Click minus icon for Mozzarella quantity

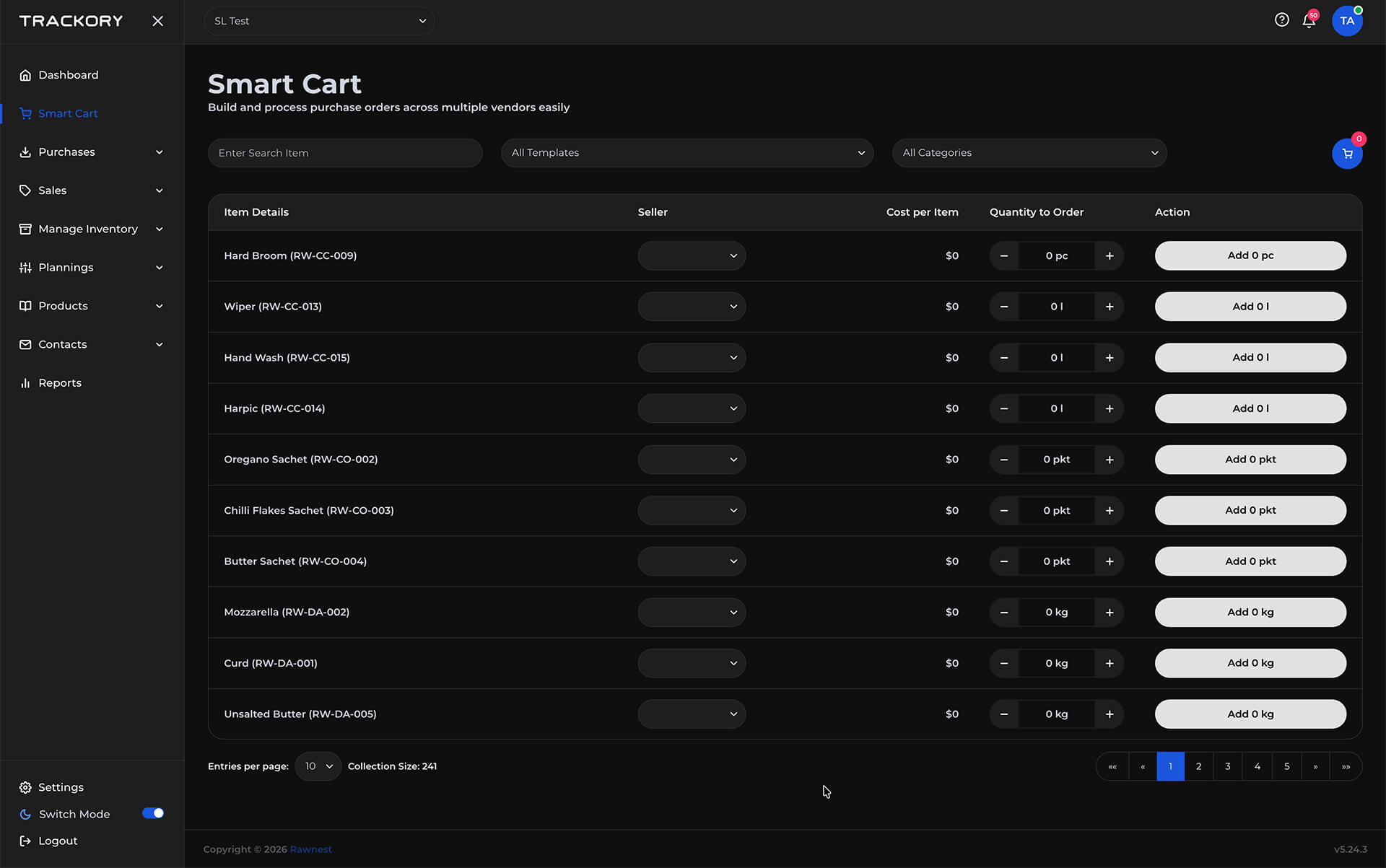(1003, 612)
